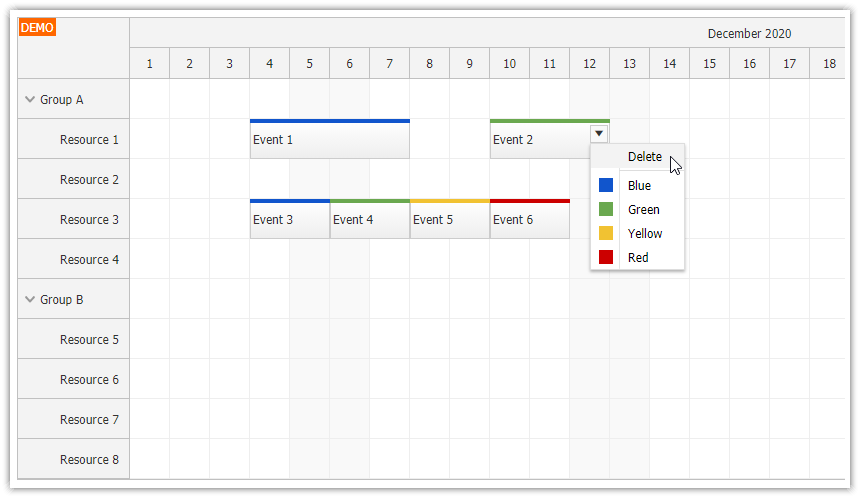
Task: Select the Event 5 block
Action: click(x=450, y=219)
